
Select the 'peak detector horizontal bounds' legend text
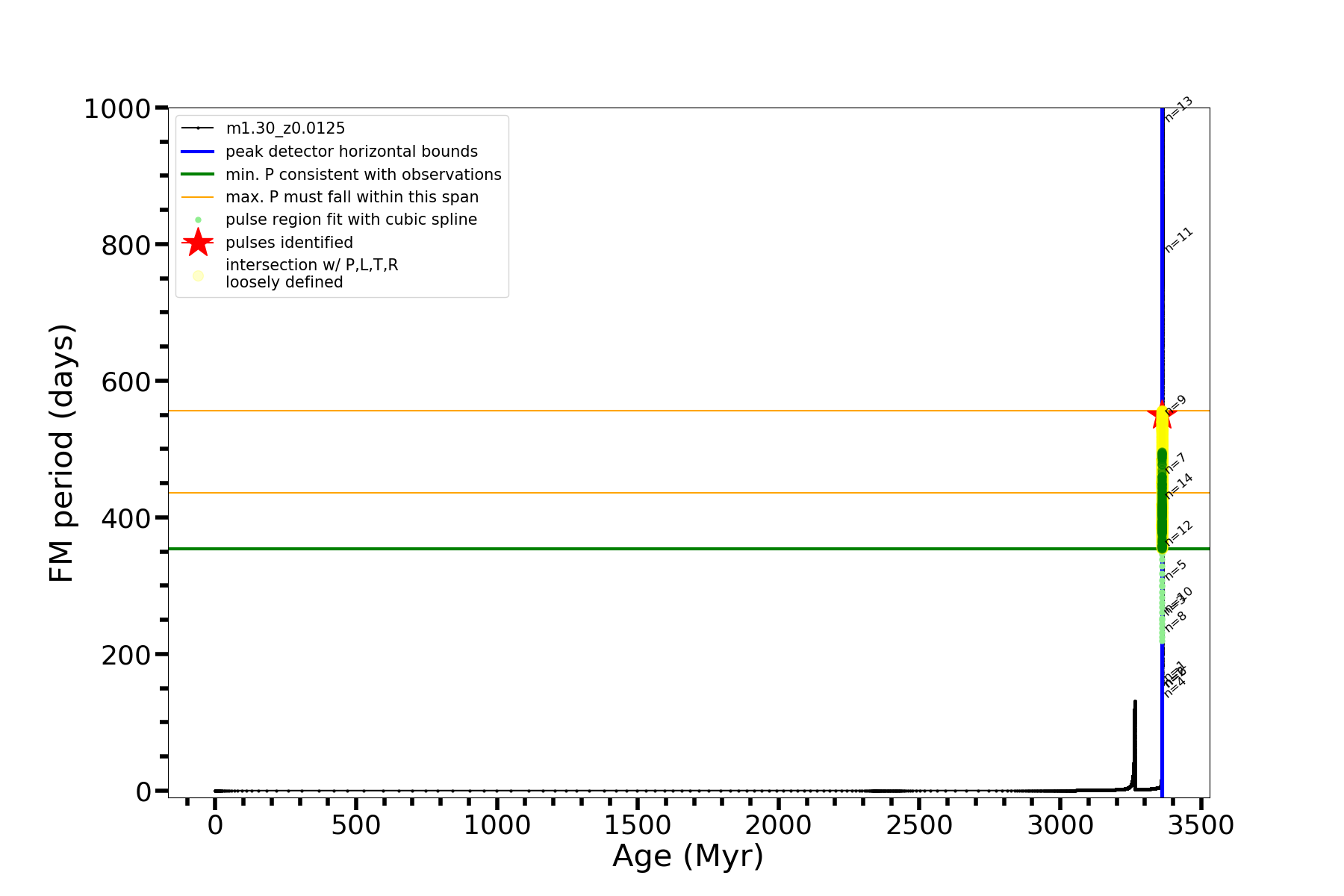coord(351,152)
